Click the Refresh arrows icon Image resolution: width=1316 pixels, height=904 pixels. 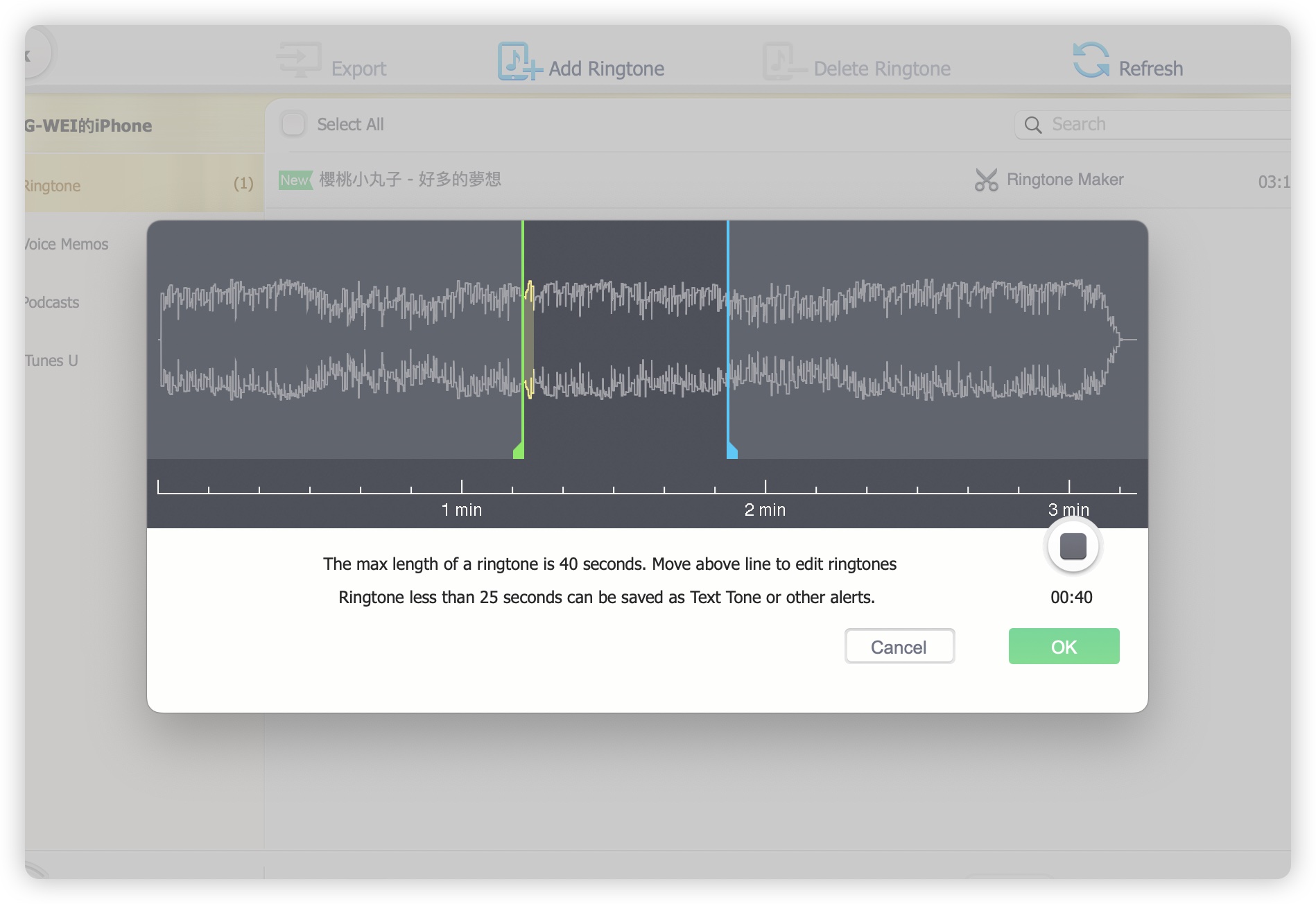1091,60
